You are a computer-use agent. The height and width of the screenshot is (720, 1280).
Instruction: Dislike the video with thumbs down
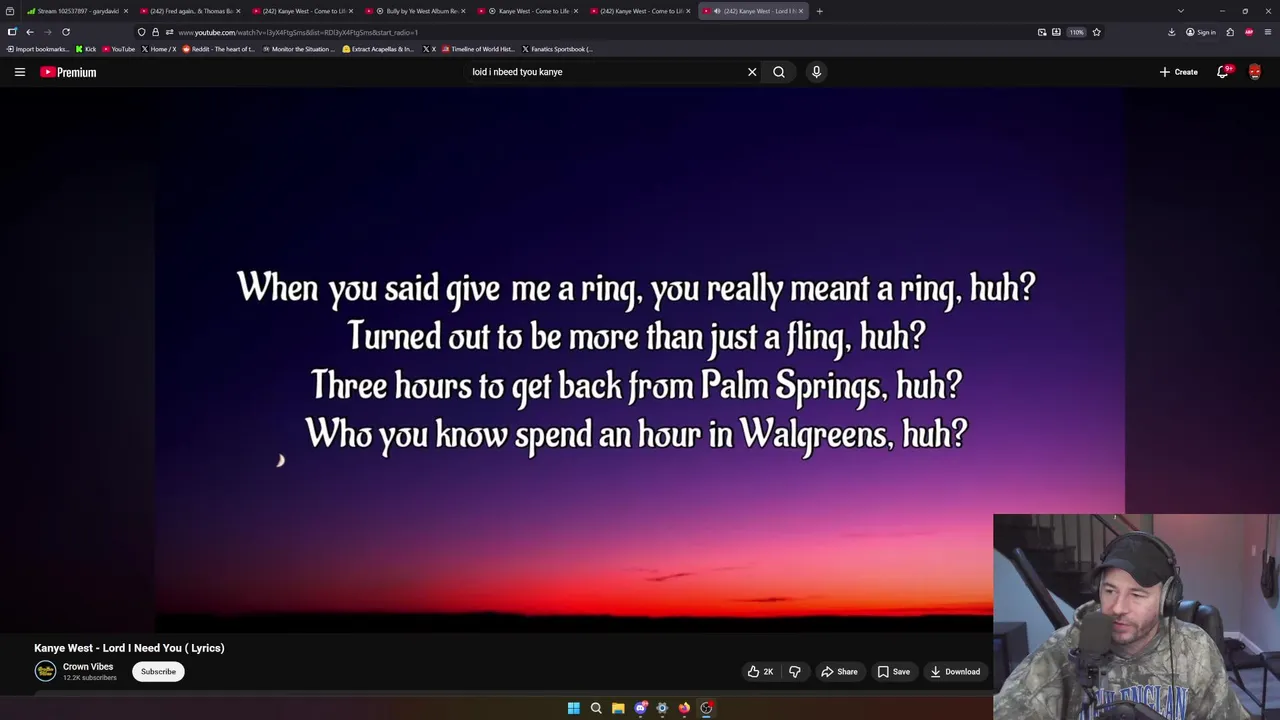pos(795,672)
